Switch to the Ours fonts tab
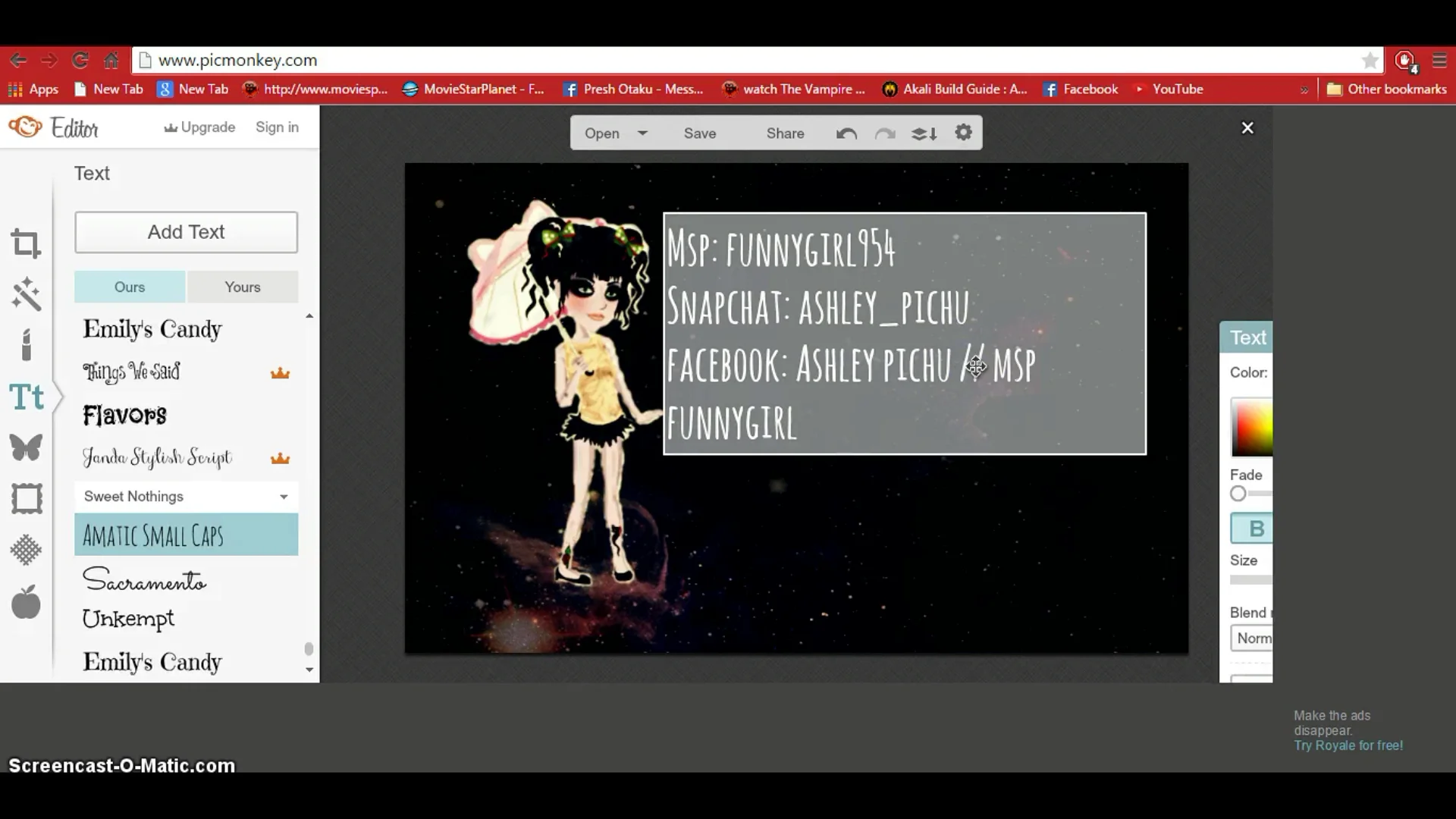 tap(130, 287)
